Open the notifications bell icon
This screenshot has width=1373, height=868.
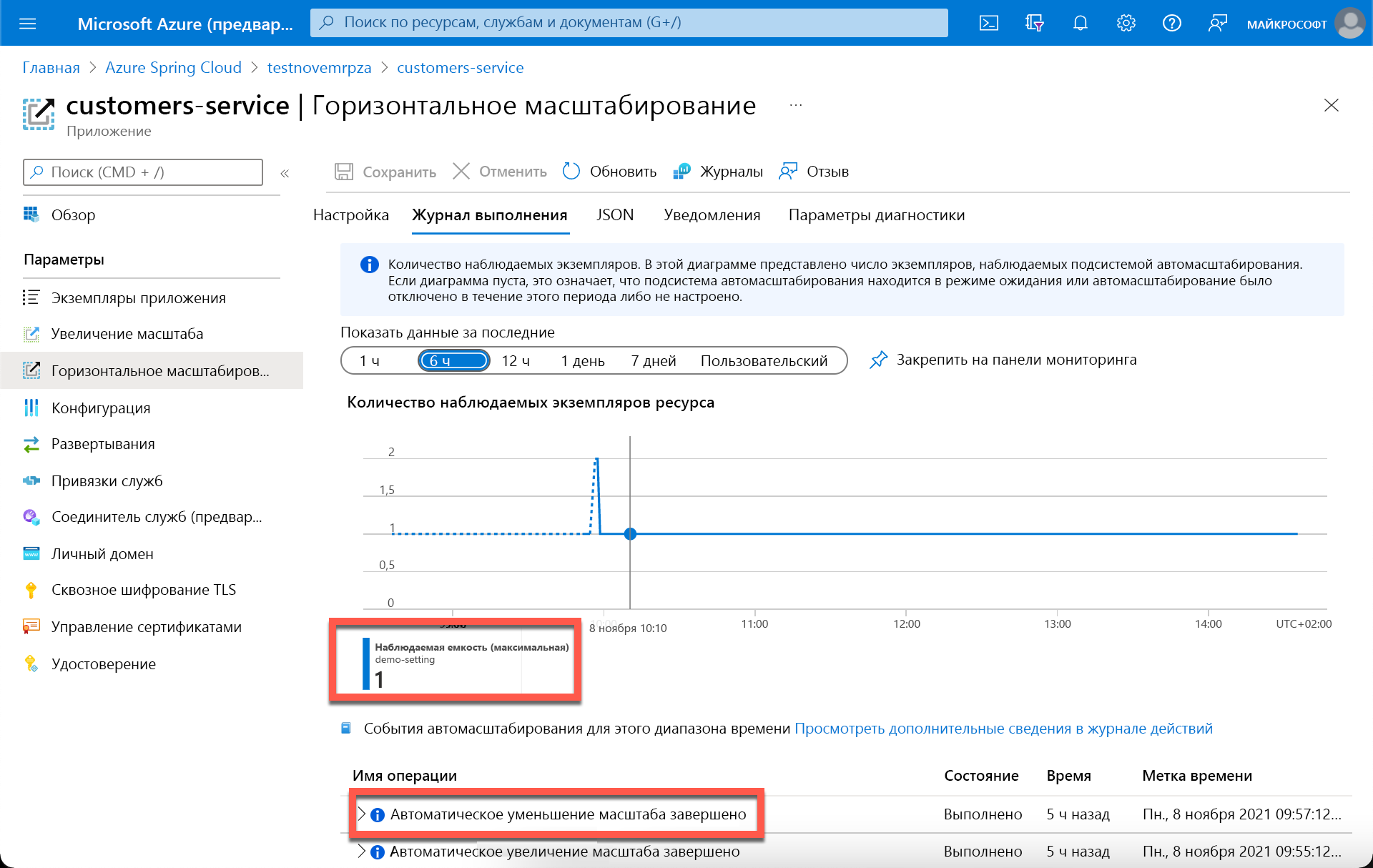coord(1080,23)
